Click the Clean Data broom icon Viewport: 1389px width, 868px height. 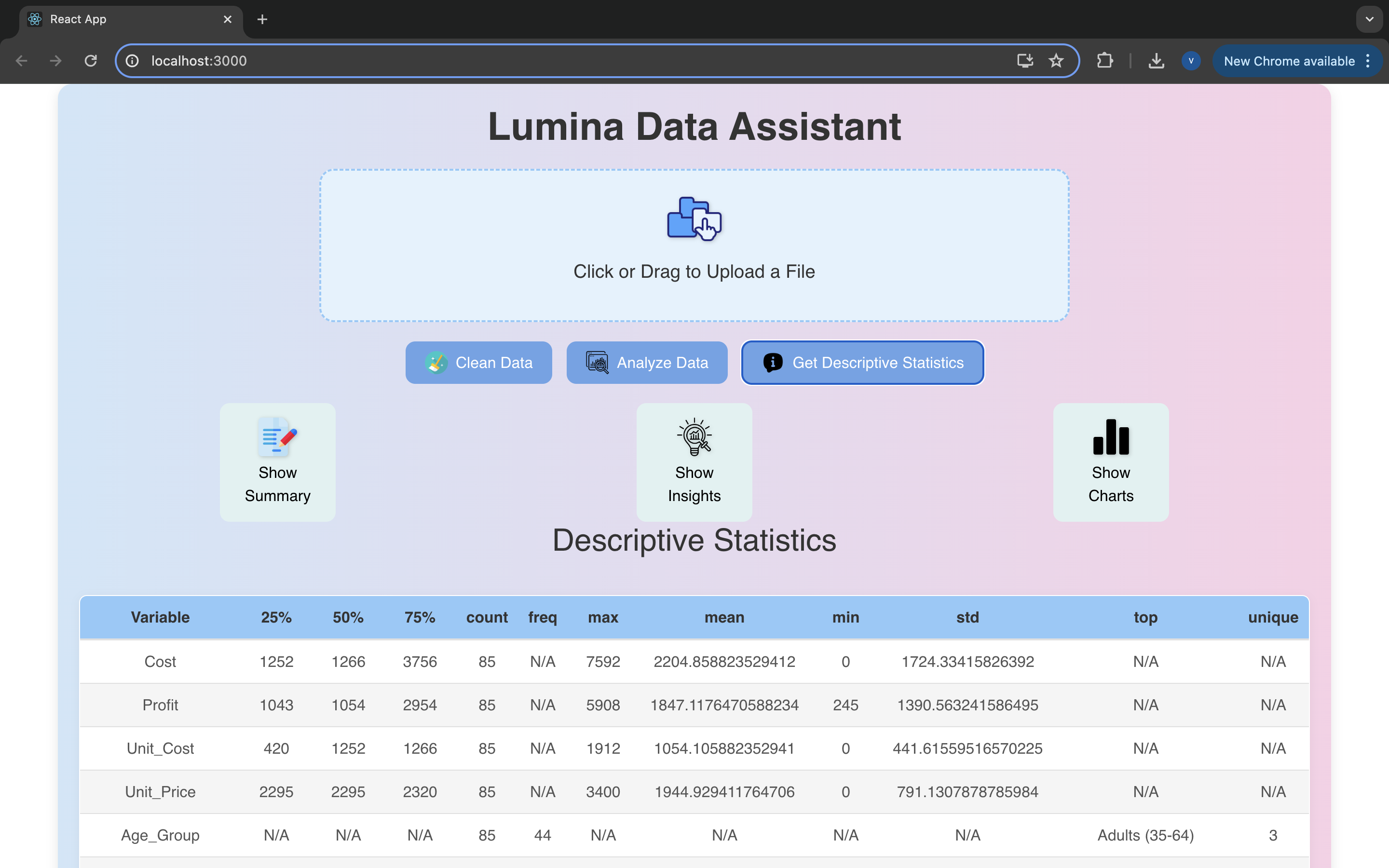(x=436, y=363)
